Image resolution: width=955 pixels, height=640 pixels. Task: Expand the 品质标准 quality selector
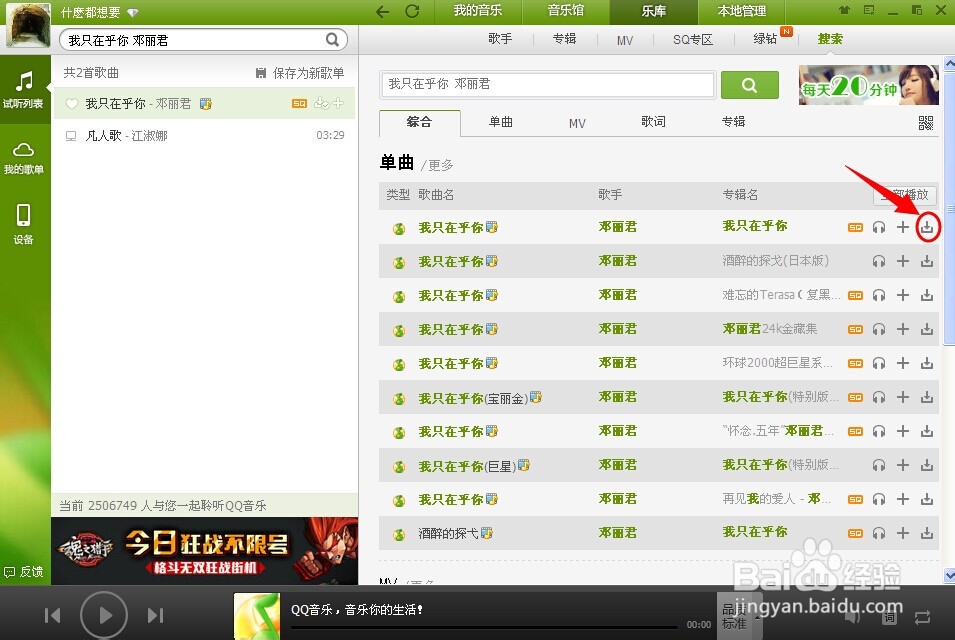coord(738,617)
